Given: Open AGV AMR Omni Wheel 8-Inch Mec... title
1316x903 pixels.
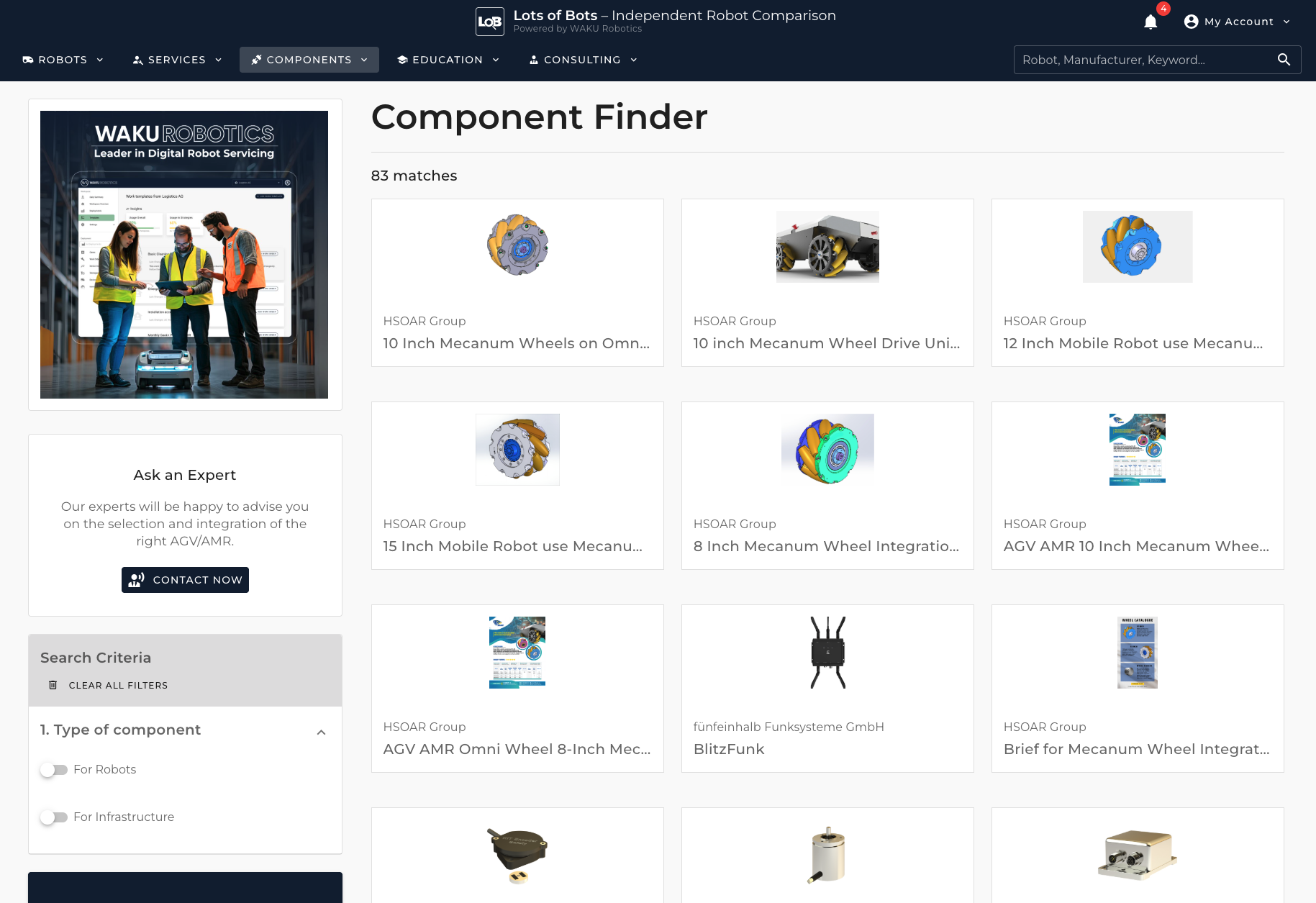Looking at the screenshot, I should [x=517, y=749].
